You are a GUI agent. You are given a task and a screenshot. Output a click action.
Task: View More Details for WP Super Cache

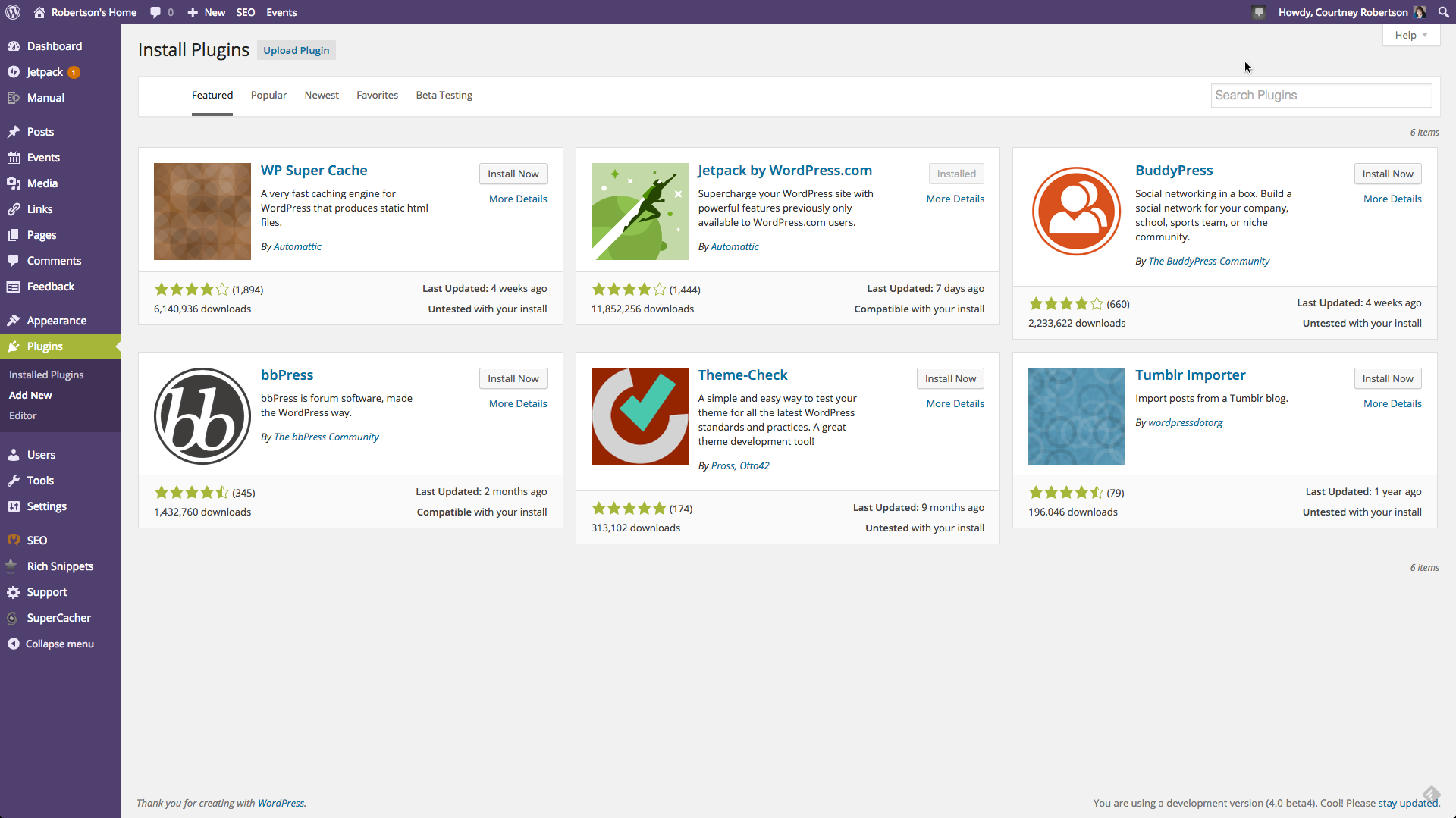(x=518, y=199)
